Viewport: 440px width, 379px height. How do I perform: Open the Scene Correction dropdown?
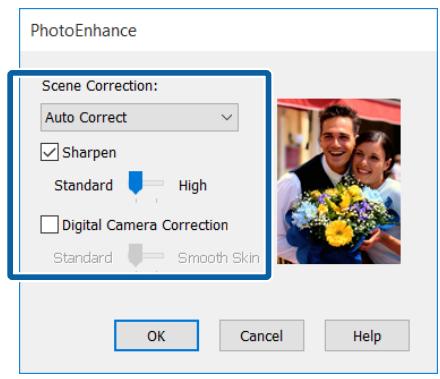coord(139,117)
